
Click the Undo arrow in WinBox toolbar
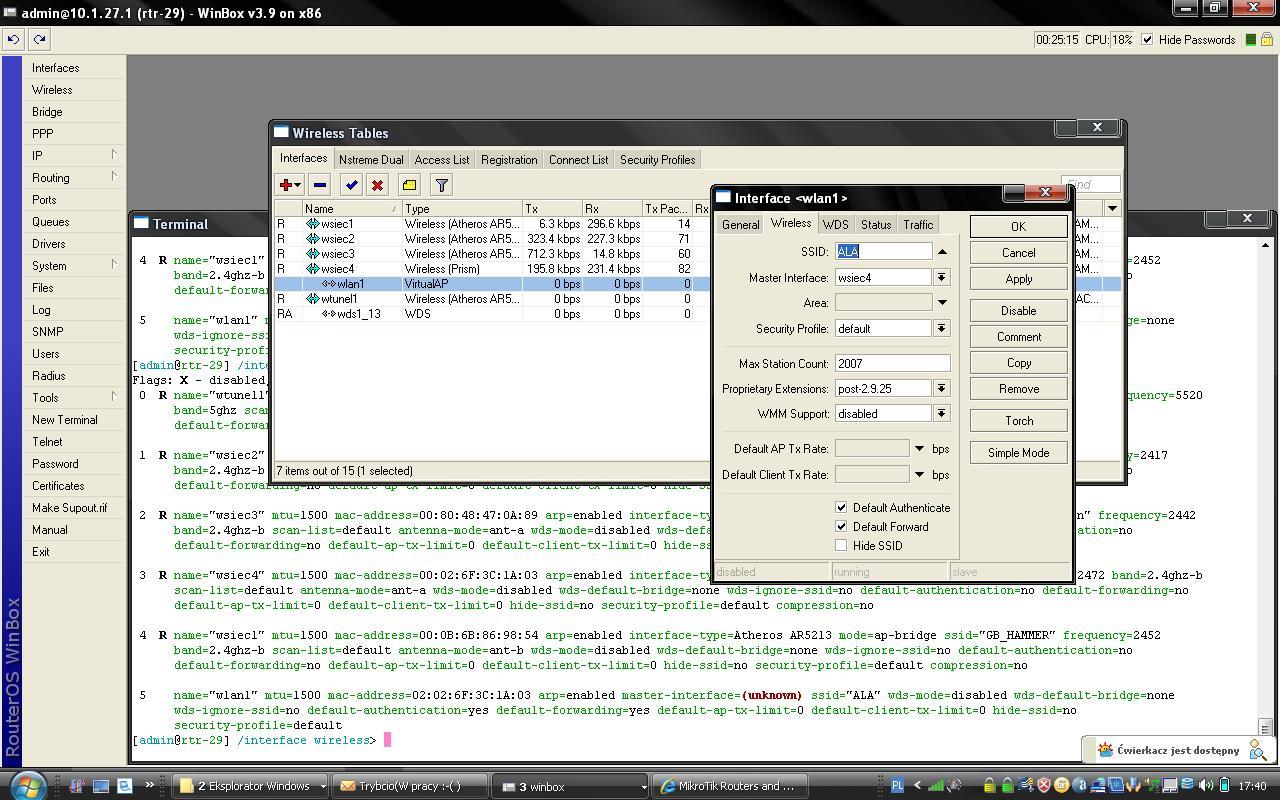12,39
